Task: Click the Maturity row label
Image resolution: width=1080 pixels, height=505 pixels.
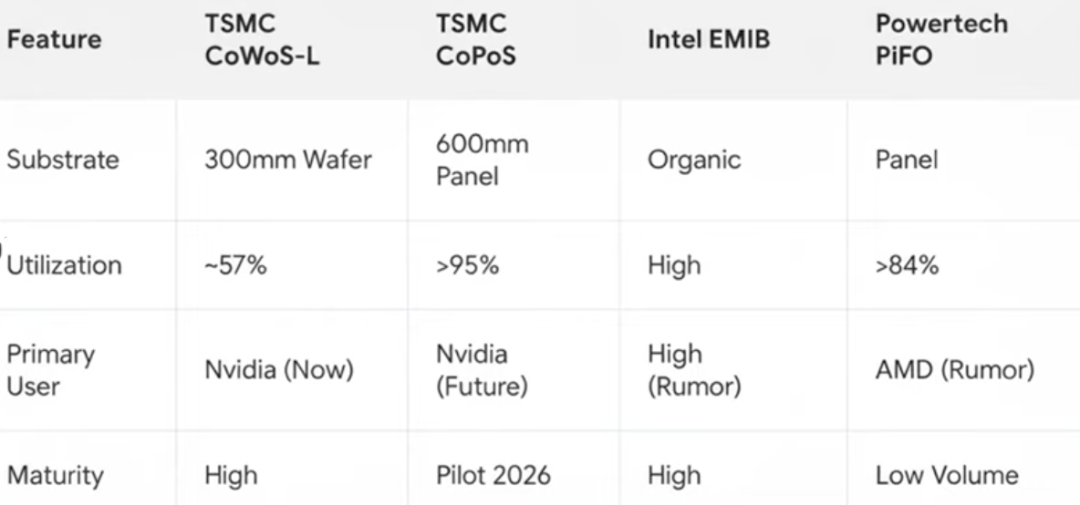Action: pos(55,475)
